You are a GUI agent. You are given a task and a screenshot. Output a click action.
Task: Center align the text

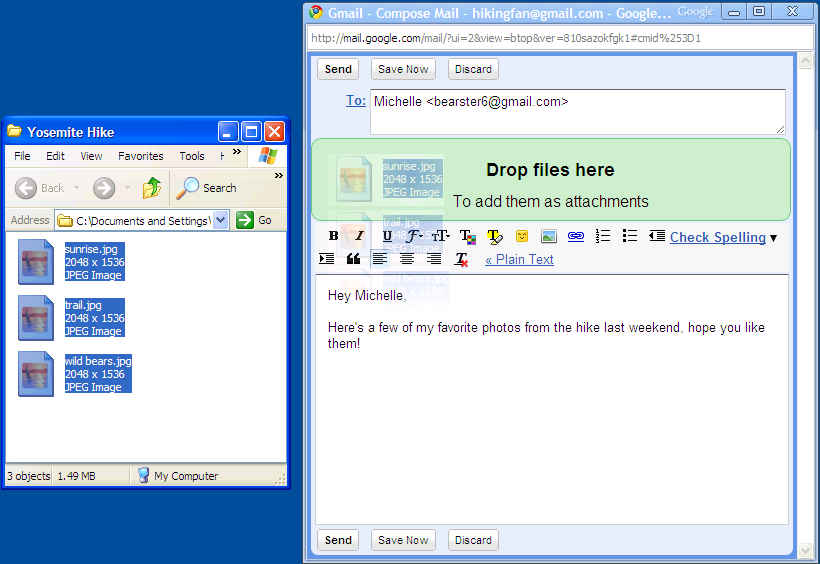tap(407, 258)
